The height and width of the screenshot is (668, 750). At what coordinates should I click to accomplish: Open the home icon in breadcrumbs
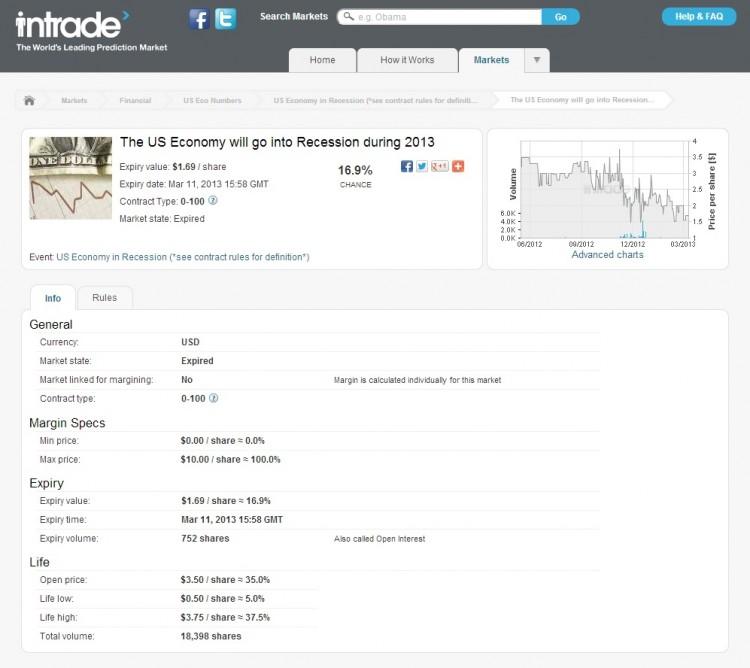pos(29,100)
